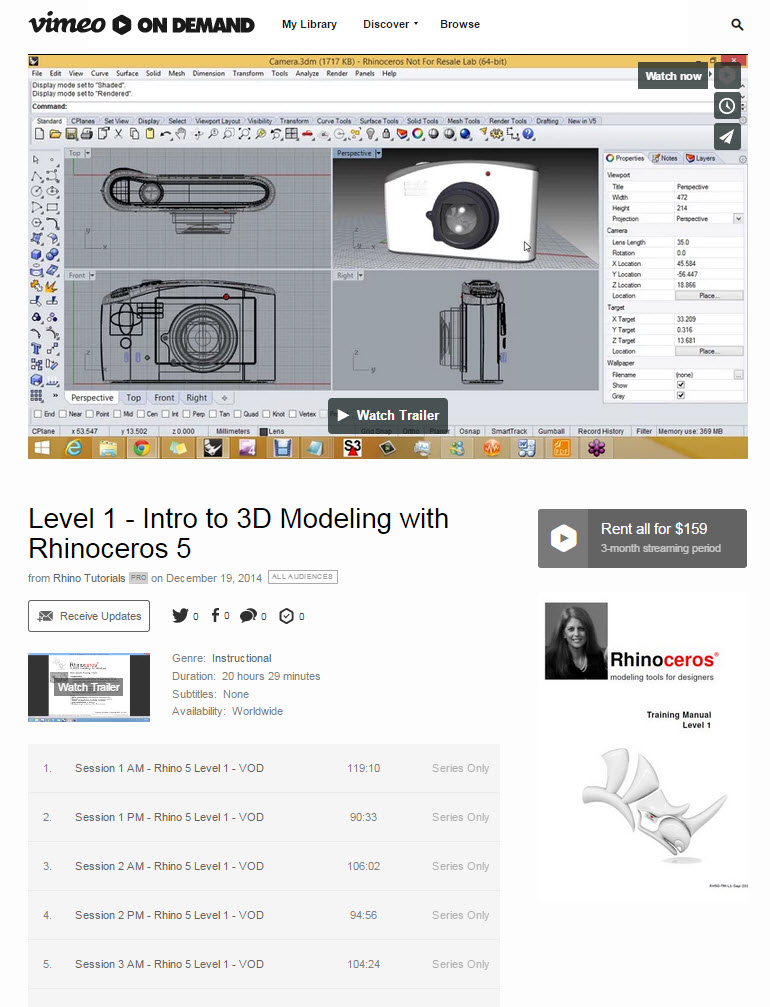770x1007 pixels.
Task: Click Rent all for $159 button
Action: click(x=642, y=538)
